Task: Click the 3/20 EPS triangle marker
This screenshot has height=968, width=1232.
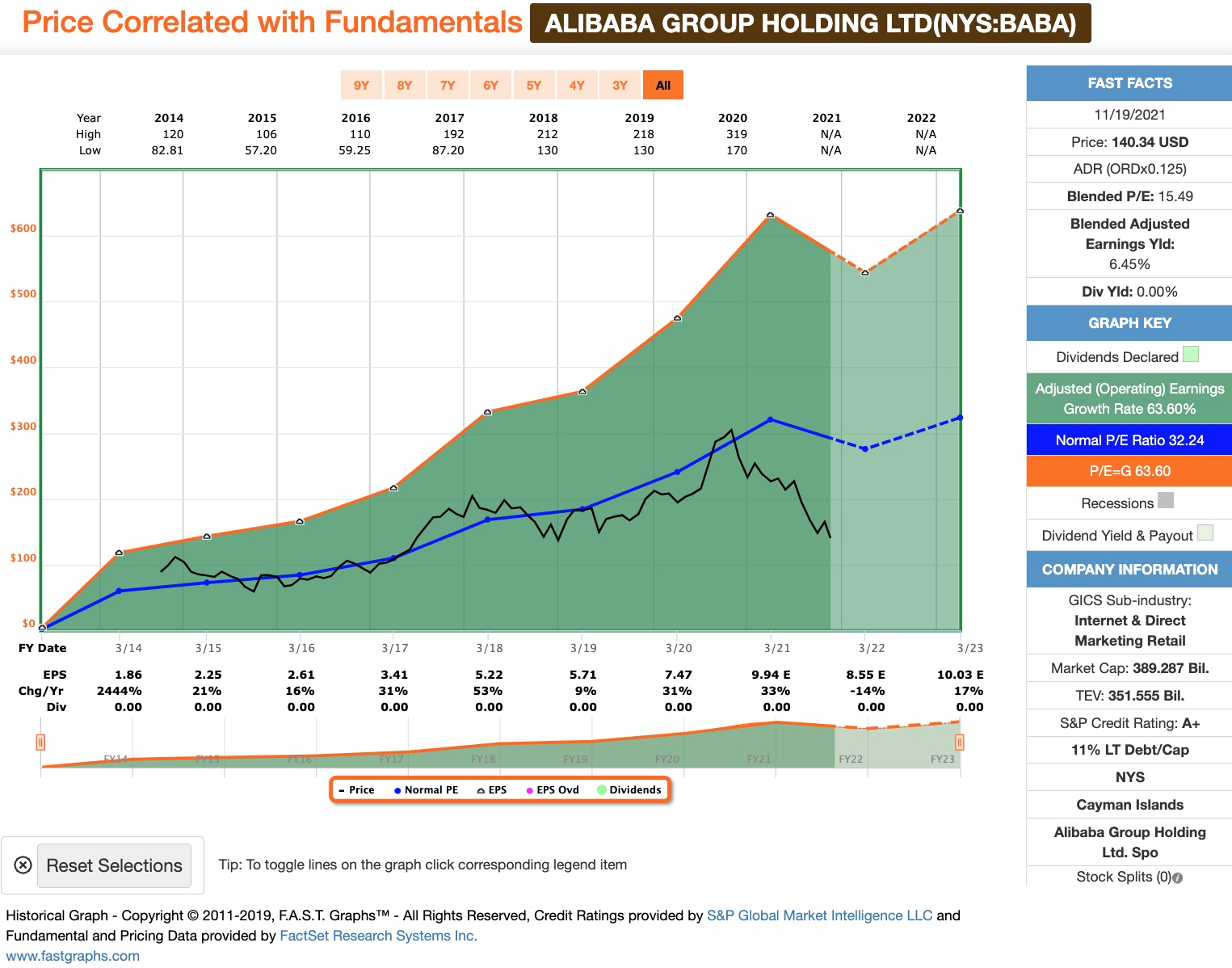Action: tap(677, 318)
